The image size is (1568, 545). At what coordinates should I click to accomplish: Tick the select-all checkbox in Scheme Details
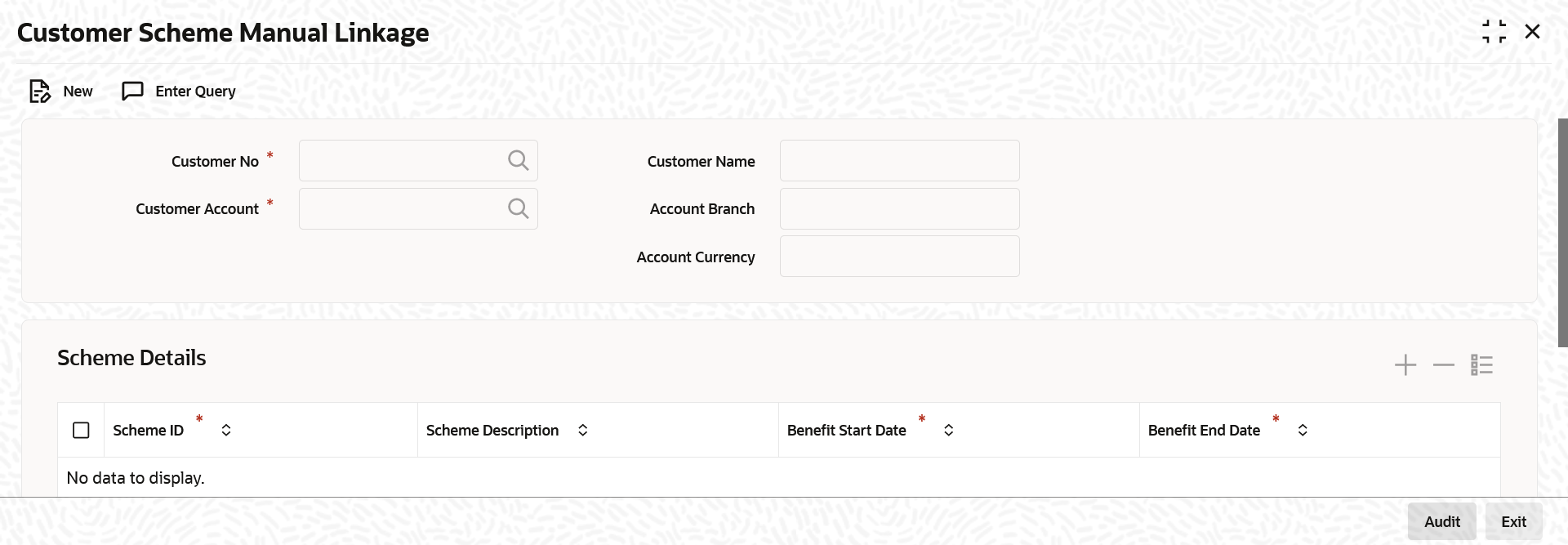(81, 430)
